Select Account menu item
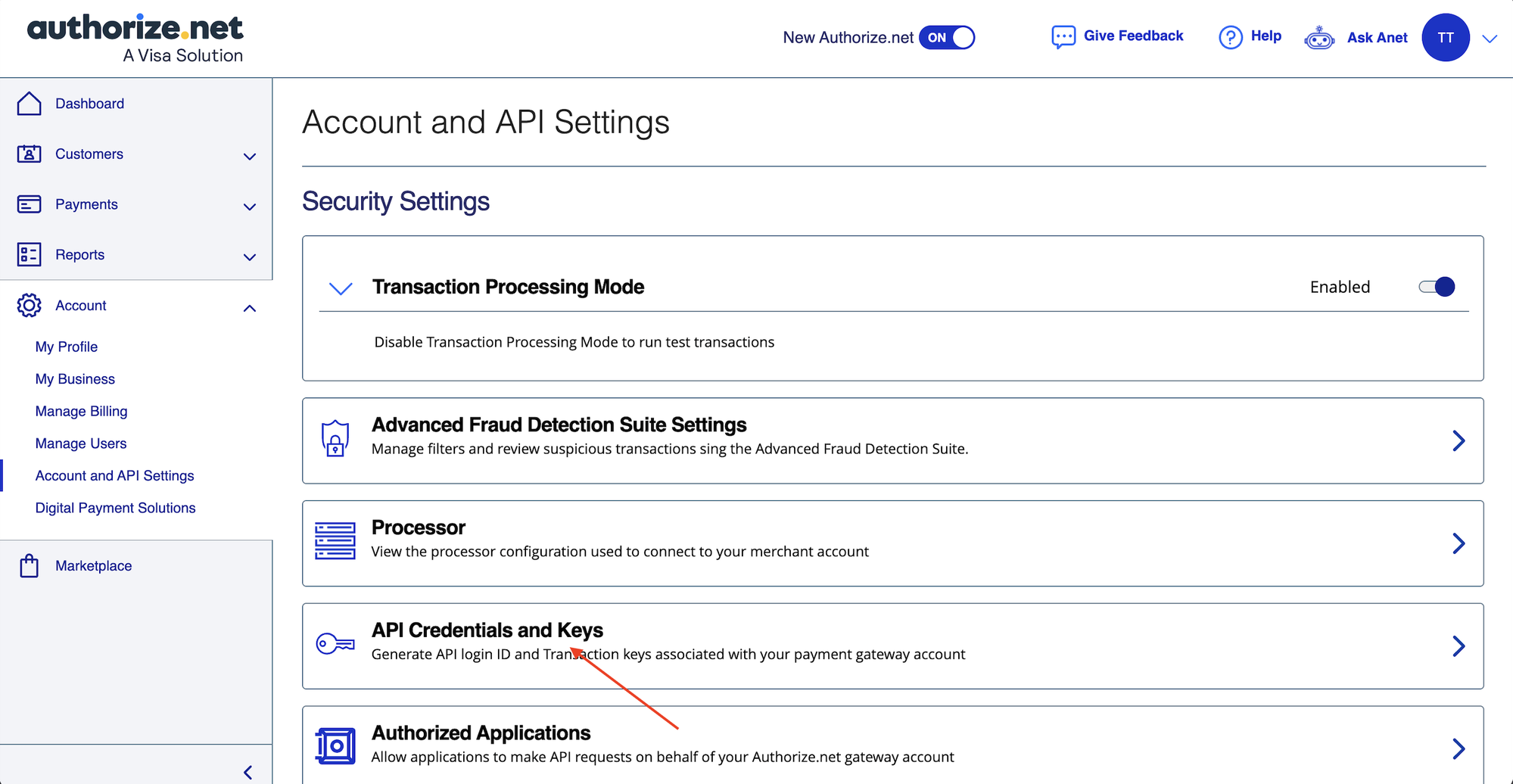Image resolution: width=1513 pixels, height=784 pixels. tap(80, 306)
